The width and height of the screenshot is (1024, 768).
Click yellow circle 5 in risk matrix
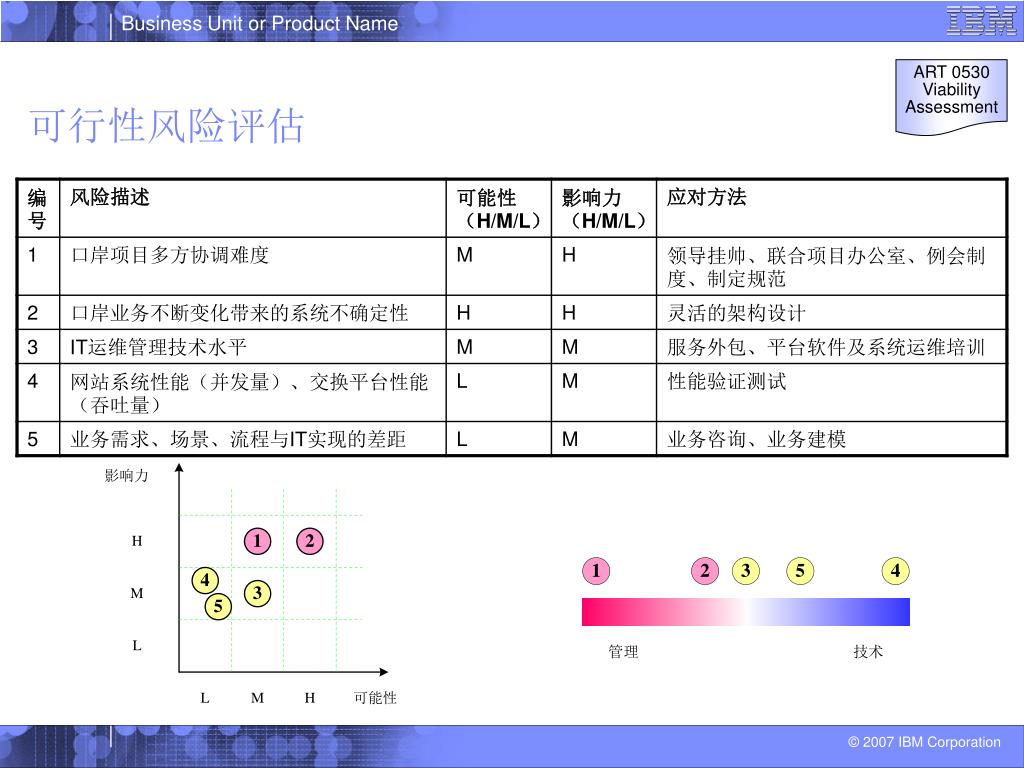click(x=218, y=606)
